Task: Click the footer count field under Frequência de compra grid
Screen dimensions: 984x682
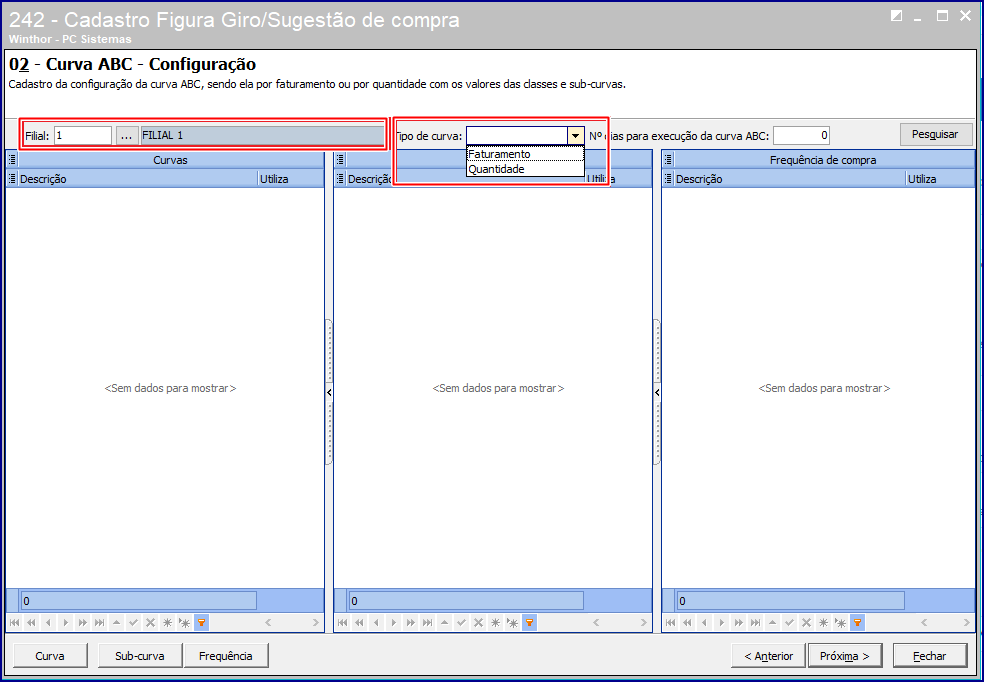Action: [791, 601]
